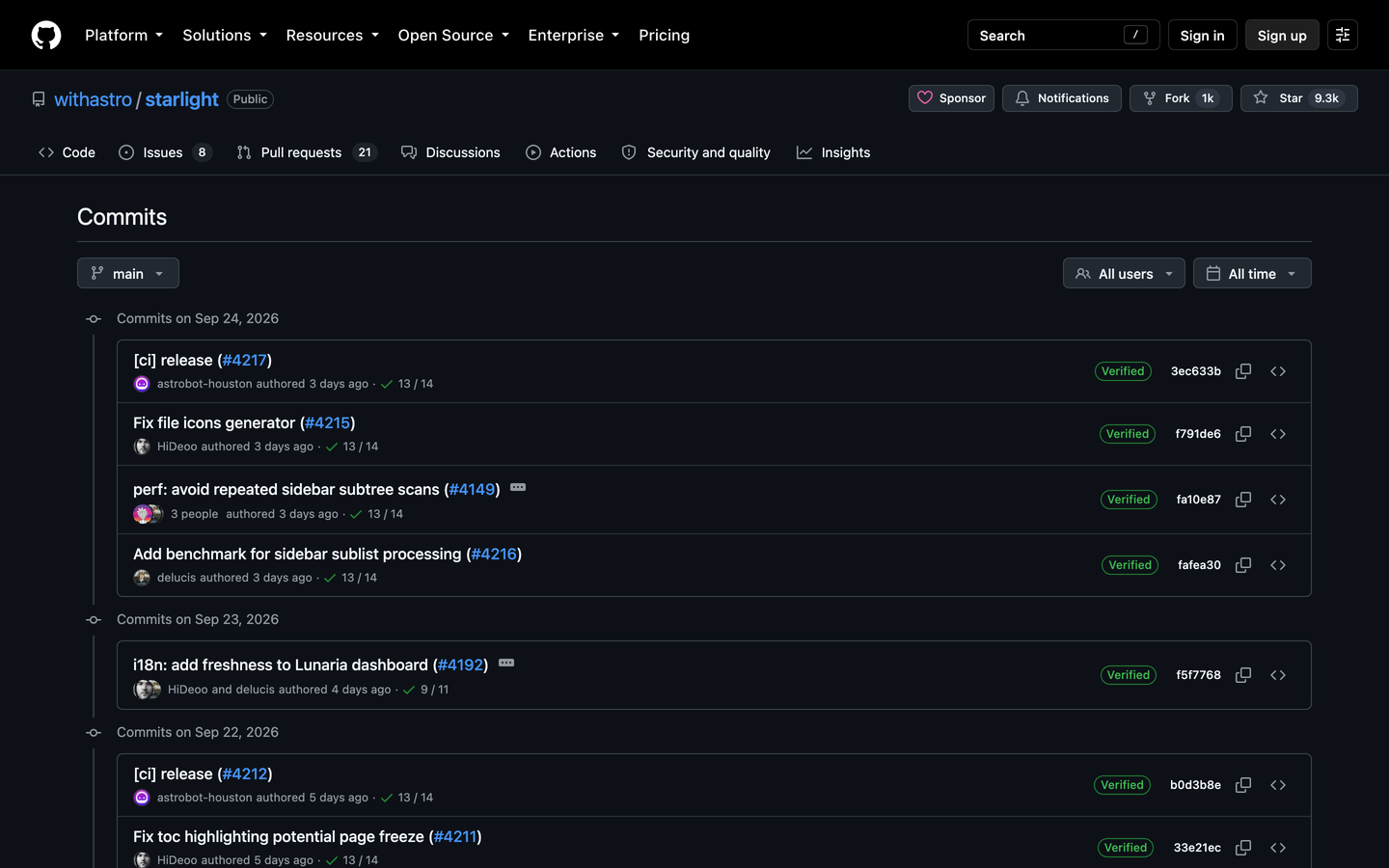Switch to the Code tab
1389x868 pixels.
67,152
